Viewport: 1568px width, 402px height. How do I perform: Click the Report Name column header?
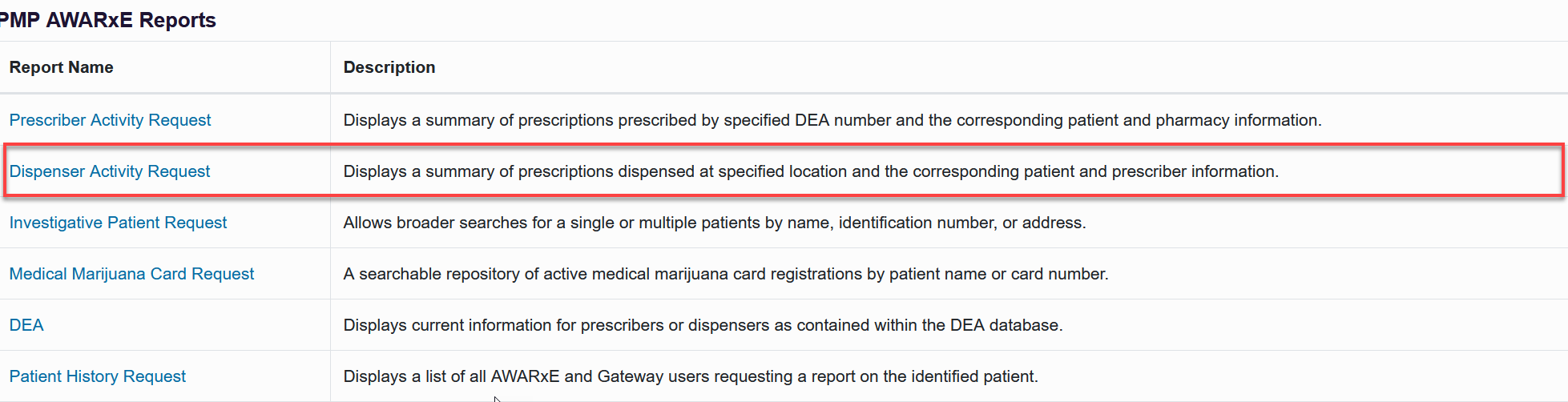coord(61,67)
